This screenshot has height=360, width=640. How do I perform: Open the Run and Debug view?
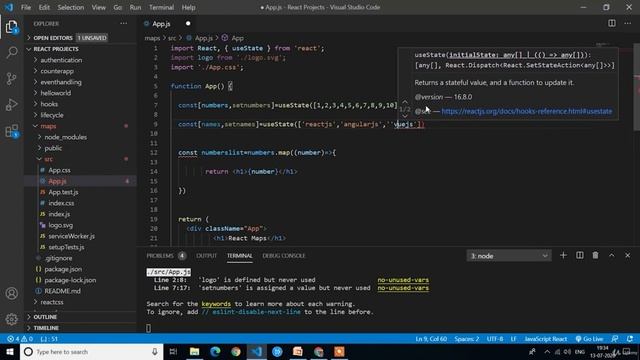[x=11, y=105]
